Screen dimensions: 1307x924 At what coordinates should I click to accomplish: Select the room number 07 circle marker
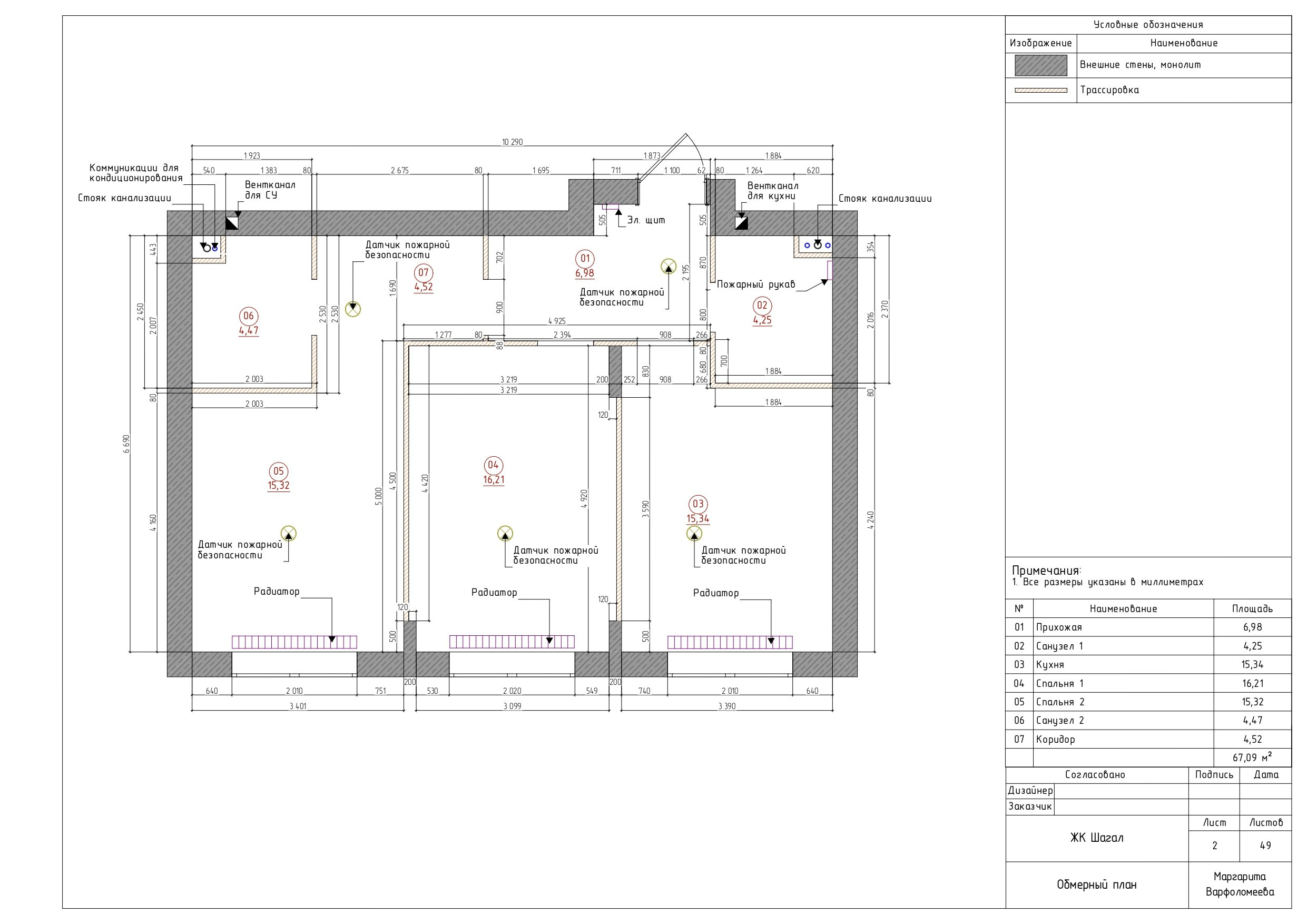tap(424, 273)
